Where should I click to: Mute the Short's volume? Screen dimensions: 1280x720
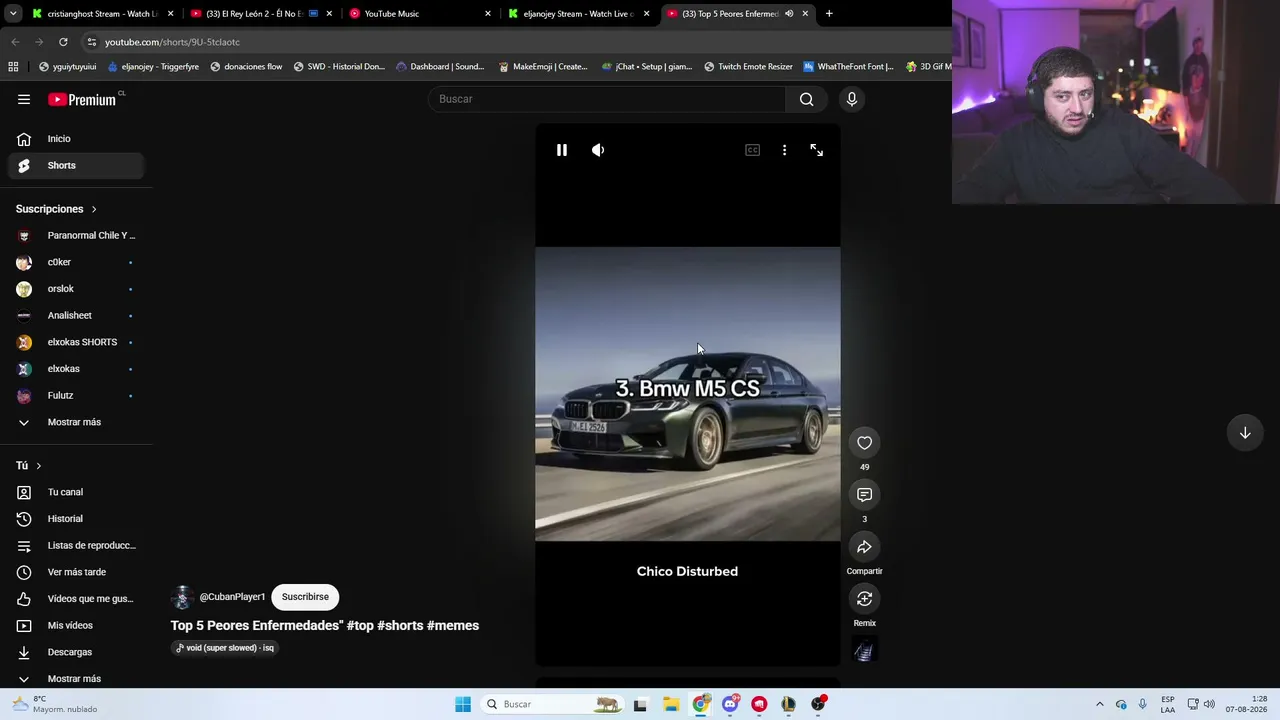(x=598, y=150)
